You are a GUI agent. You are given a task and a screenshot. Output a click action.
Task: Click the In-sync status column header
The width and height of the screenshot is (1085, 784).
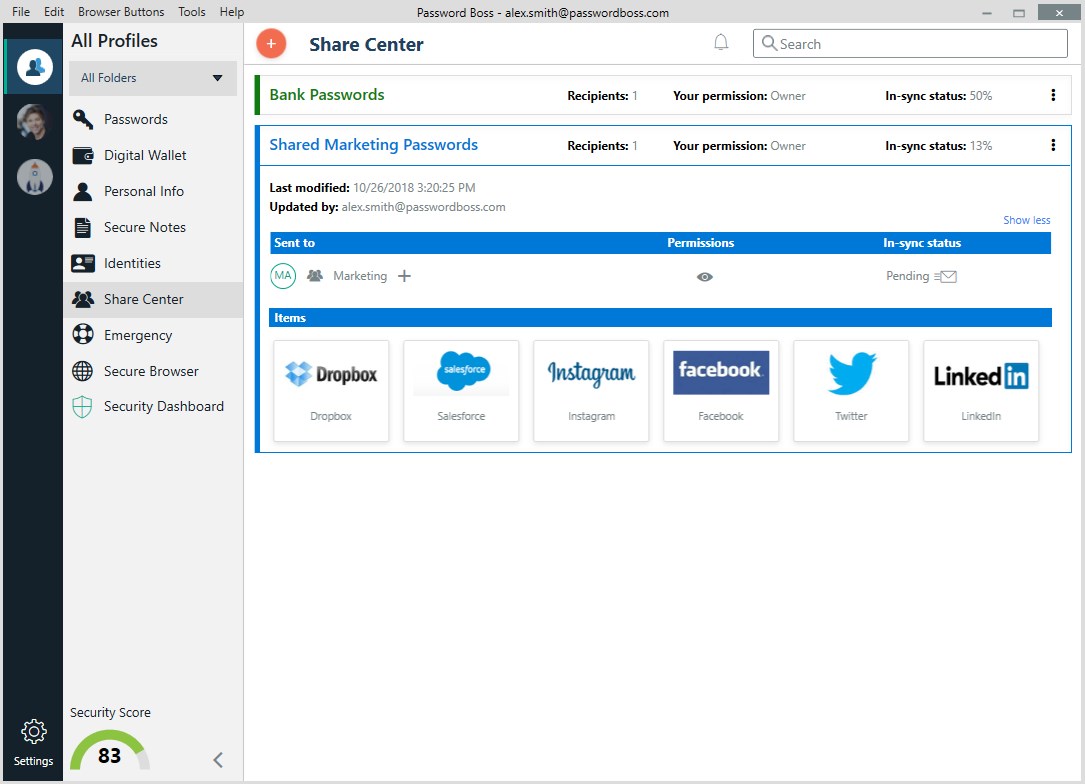(922, 243)
